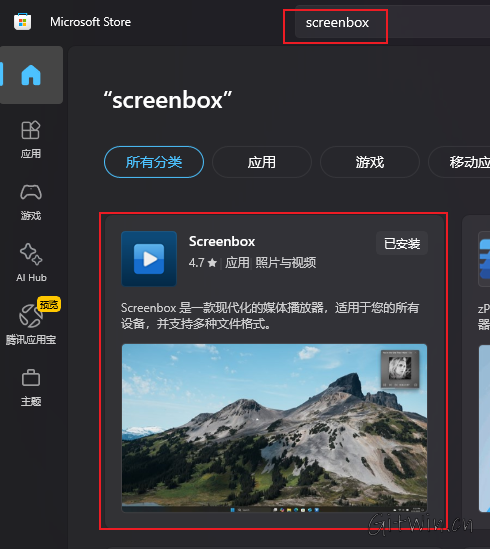The width and height of the screenshot is (490, 549).
Task: Select the 游戏 filter tab
Action: click(x=370, y=162)
